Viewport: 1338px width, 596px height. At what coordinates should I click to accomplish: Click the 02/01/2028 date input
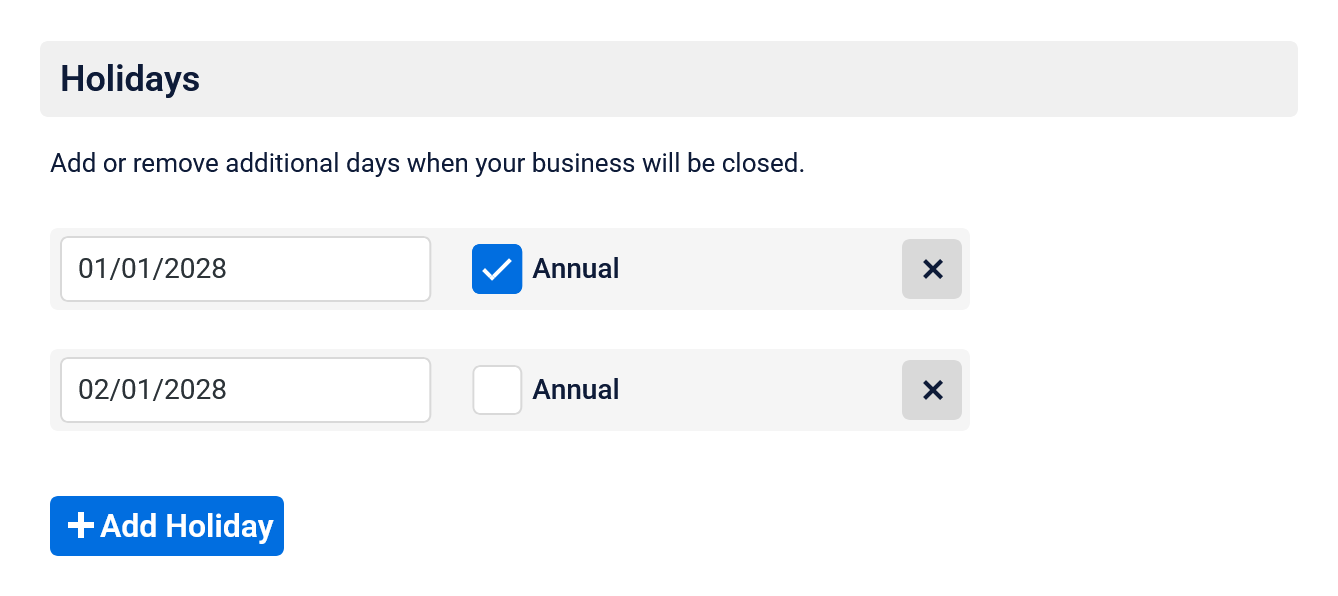245,390
